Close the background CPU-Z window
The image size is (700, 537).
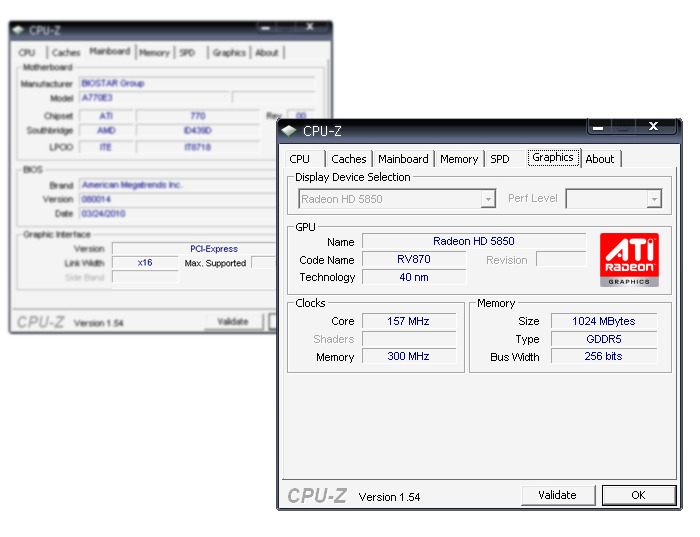pos(309,27)
